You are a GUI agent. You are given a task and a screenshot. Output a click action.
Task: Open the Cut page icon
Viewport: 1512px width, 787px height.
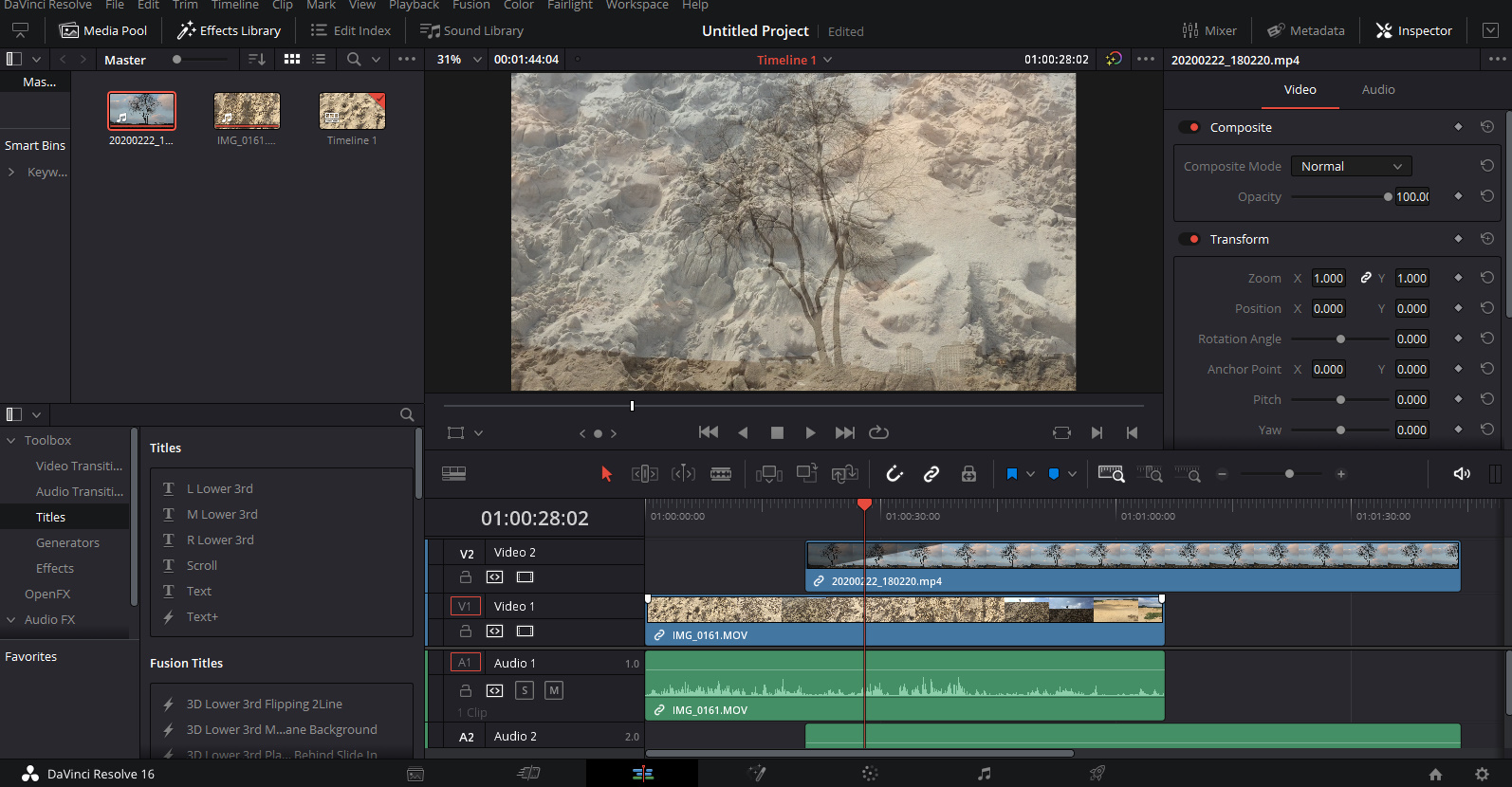(x=528, y=774)
